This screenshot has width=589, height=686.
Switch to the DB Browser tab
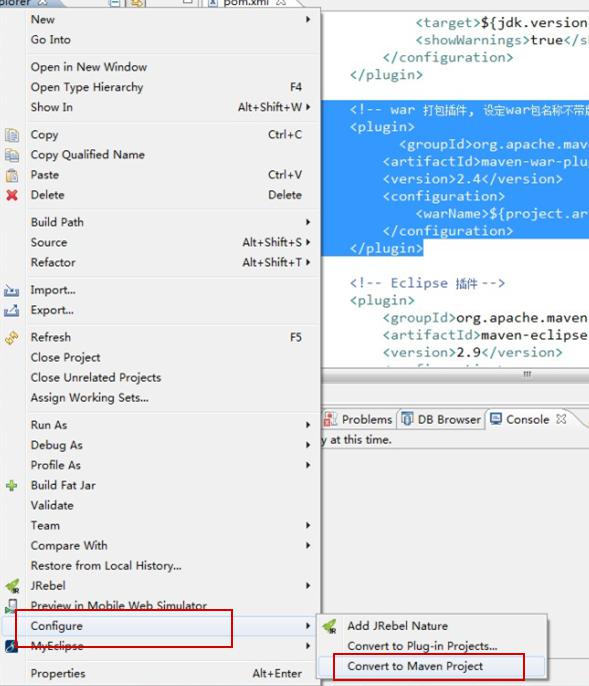(441, 419)
